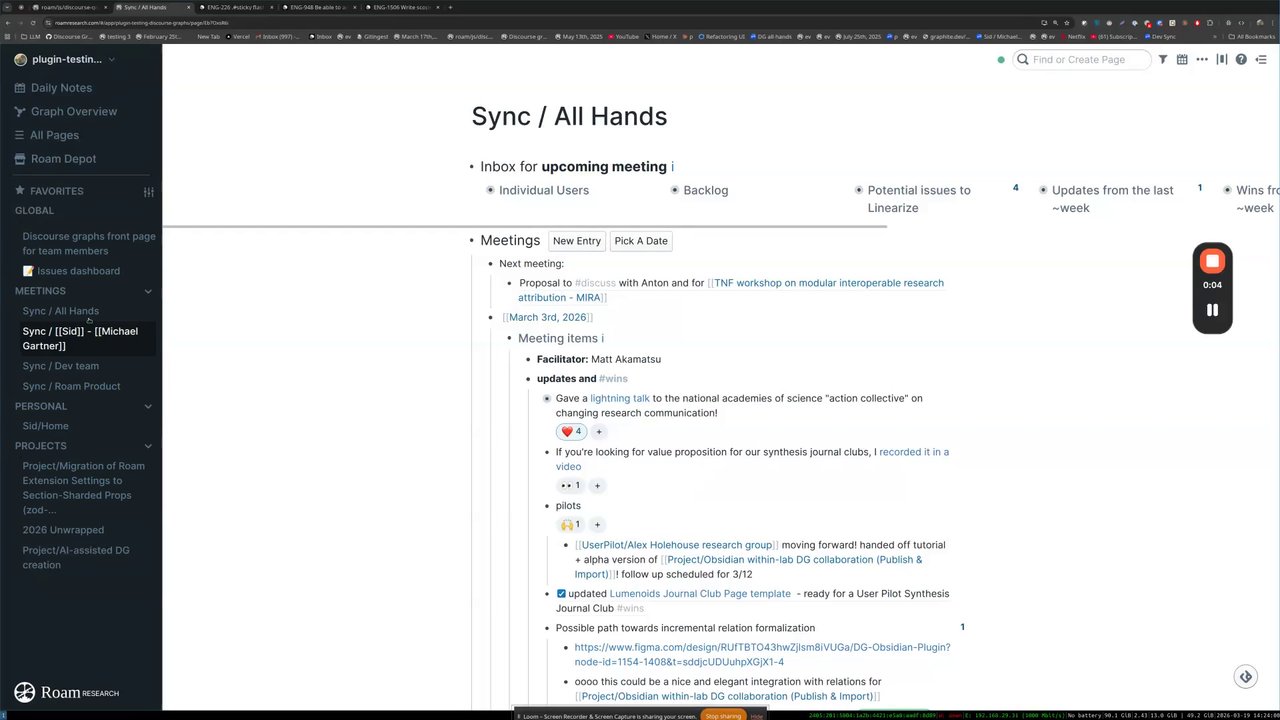1280x720 pixels.
Task: Click the eyes reaction emoji
Action: (570, 486)
